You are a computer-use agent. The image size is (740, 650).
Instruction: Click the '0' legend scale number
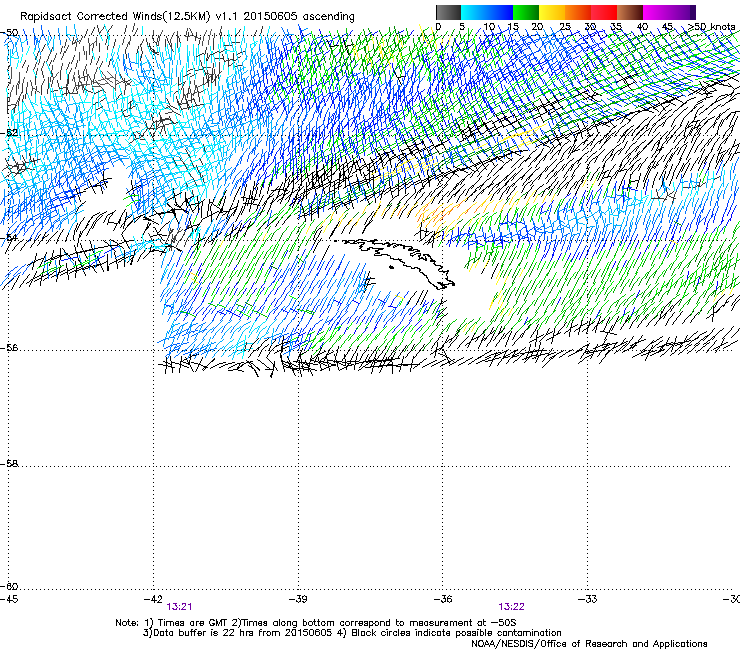point(438,27)
